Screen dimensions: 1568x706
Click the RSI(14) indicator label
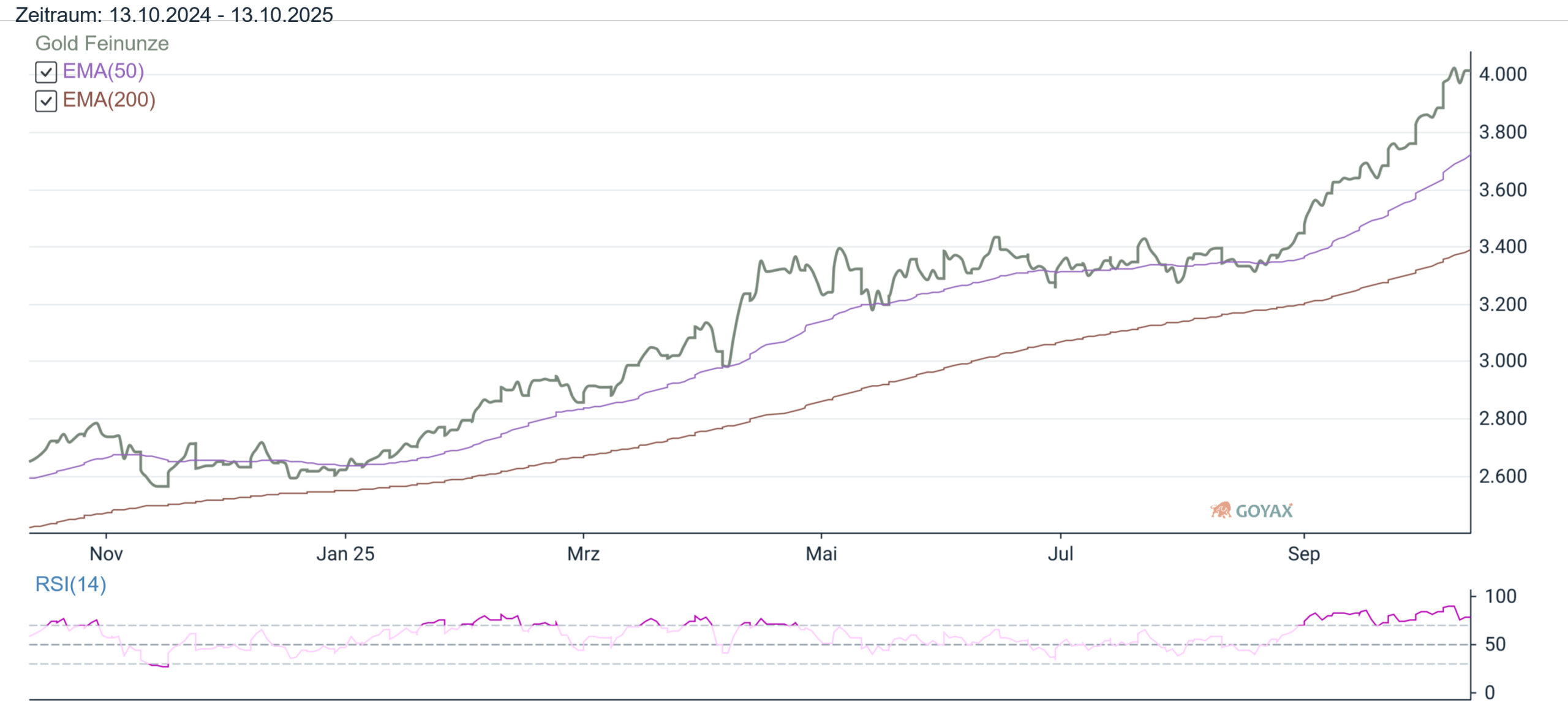pos(70,584)
